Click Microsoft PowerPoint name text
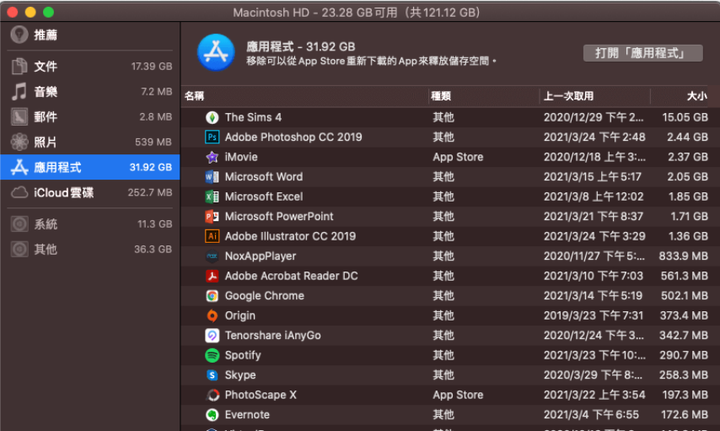Screen dimensions: 720x431 (279, 216)
